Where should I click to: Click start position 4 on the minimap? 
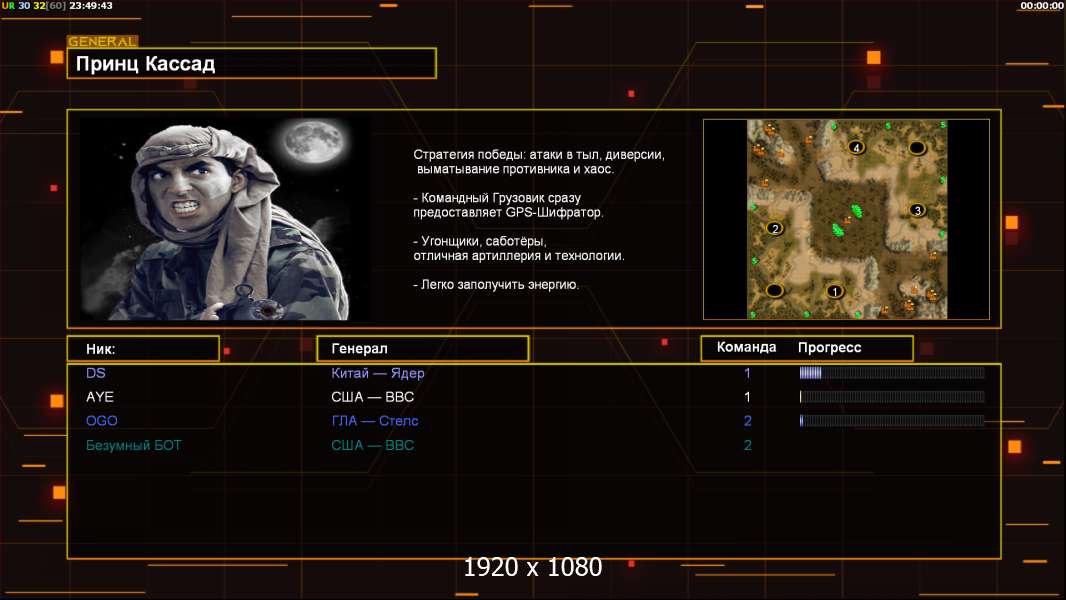point(857,147)
